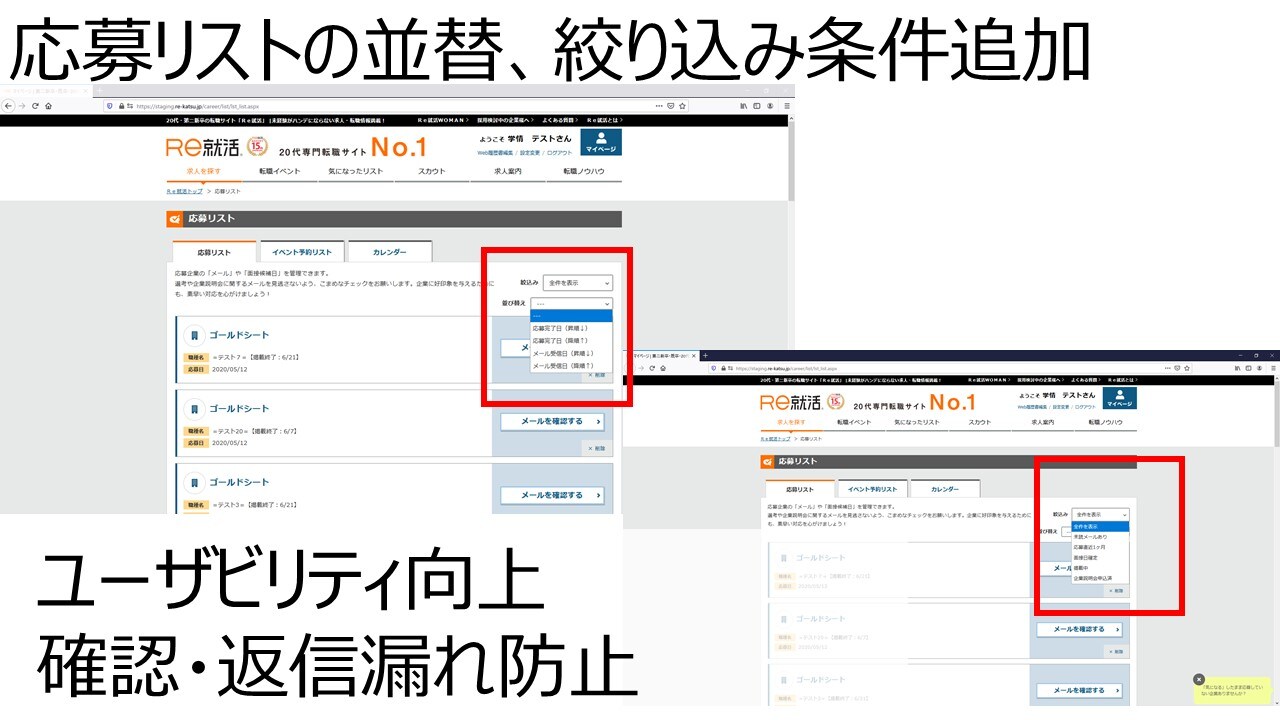Image resolution: width=1280 pixels, height=720 pixels.
Task: Click the Re就活 logo in the left window
Action: tap(204, 148)
